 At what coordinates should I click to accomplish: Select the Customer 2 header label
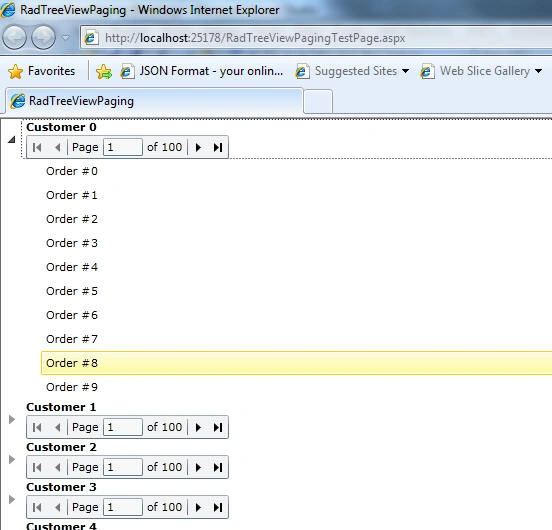click(x=61, y=447)
